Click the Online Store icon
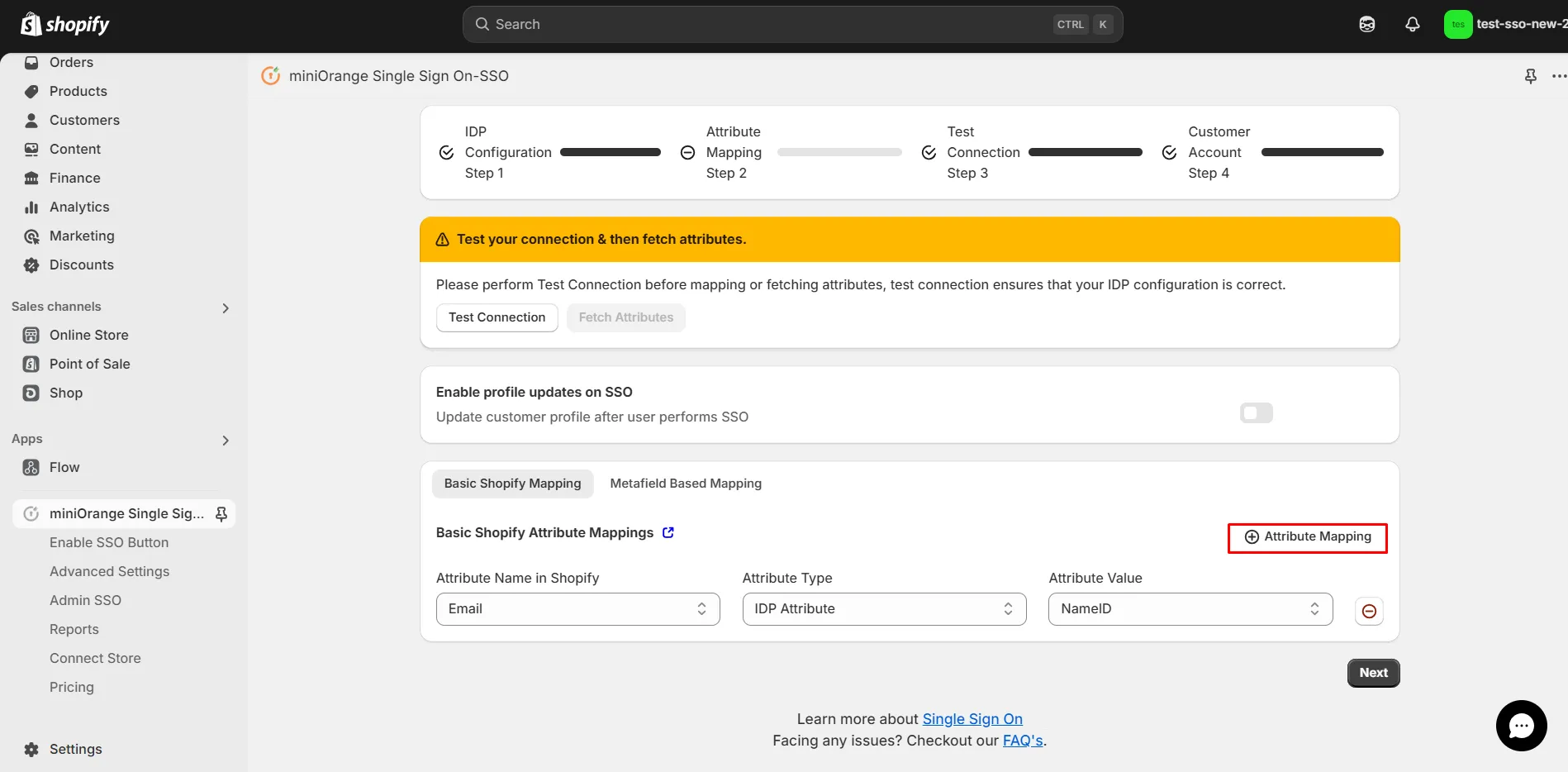Viewport: 1568px width, 772px height. click(31, 335)
